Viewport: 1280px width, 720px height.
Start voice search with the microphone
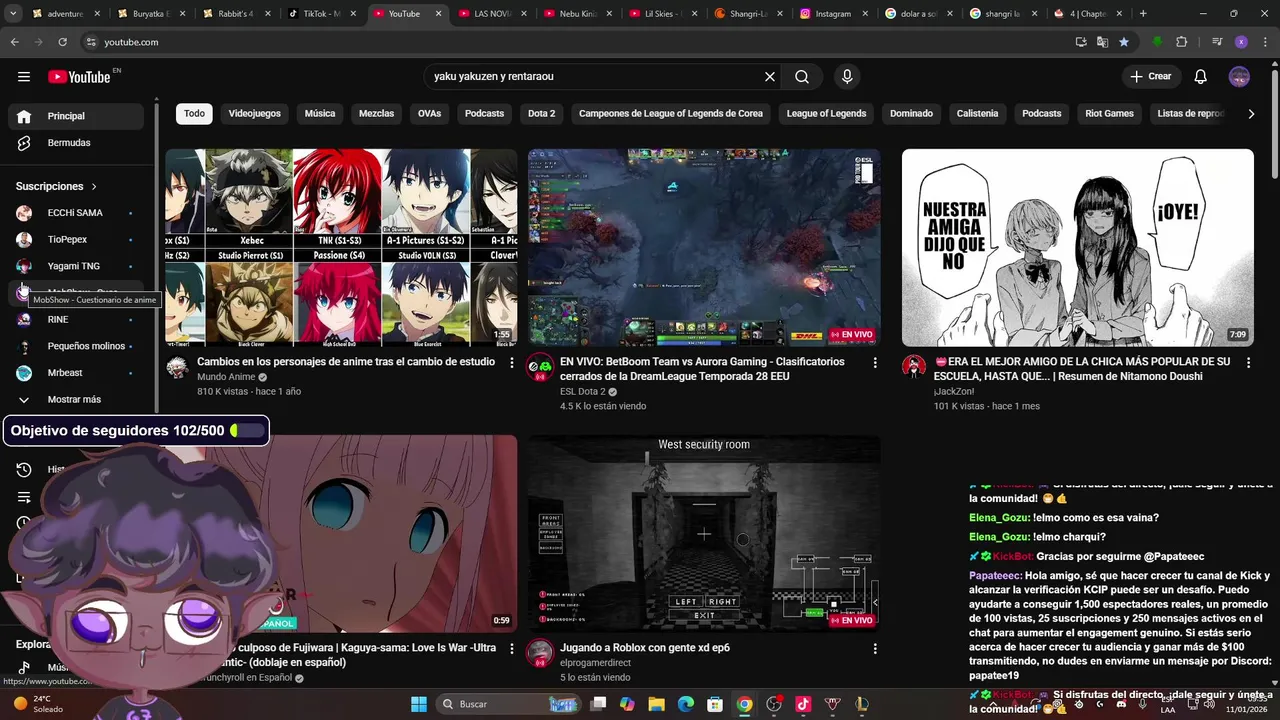coord(847,77)
